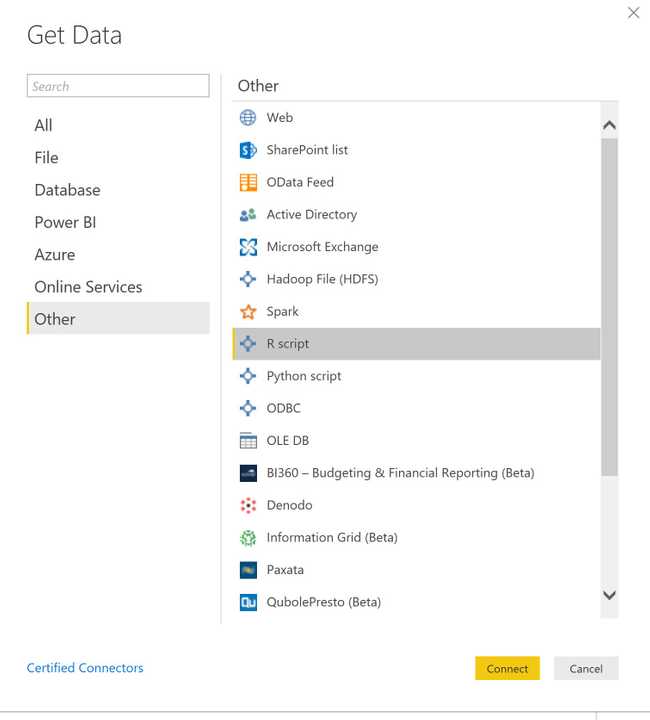
Task: Click the scrollbar down arrow
Action: pos(609,596)
